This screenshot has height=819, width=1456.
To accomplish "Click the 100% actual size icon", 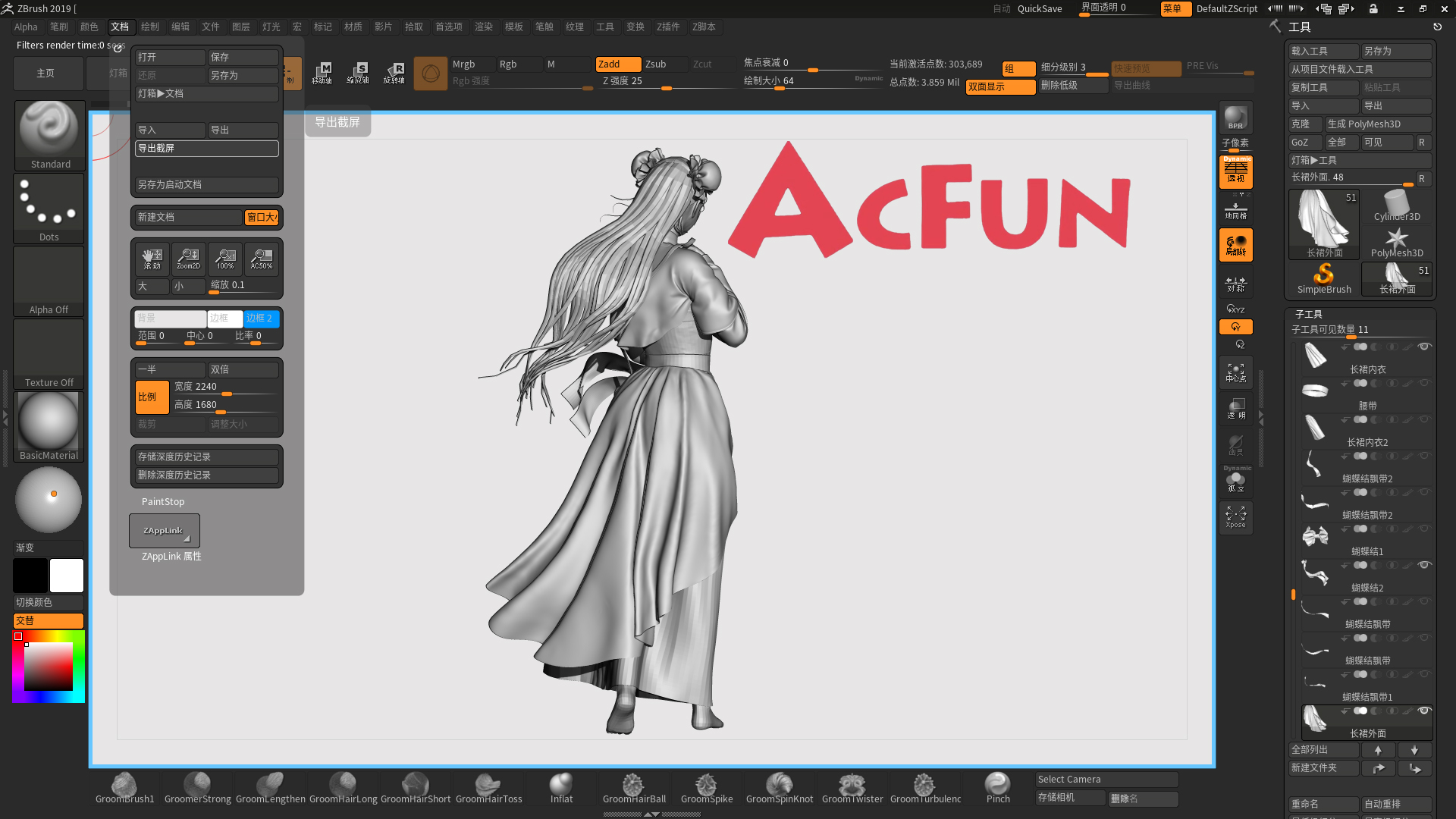I will (225, 259).
